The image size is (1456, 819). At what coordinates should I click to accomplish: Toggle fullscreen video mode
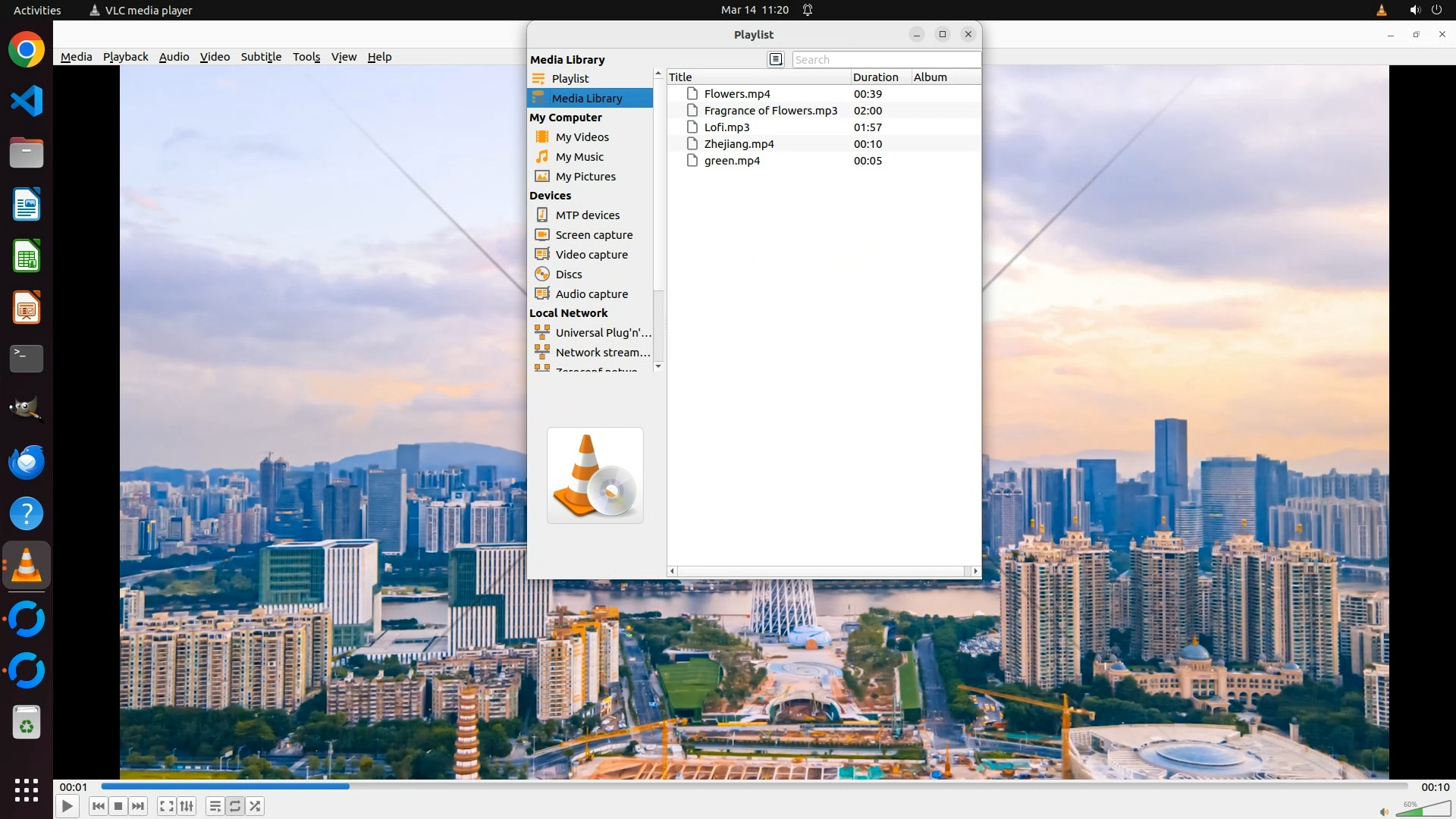(x=167, y=806)
